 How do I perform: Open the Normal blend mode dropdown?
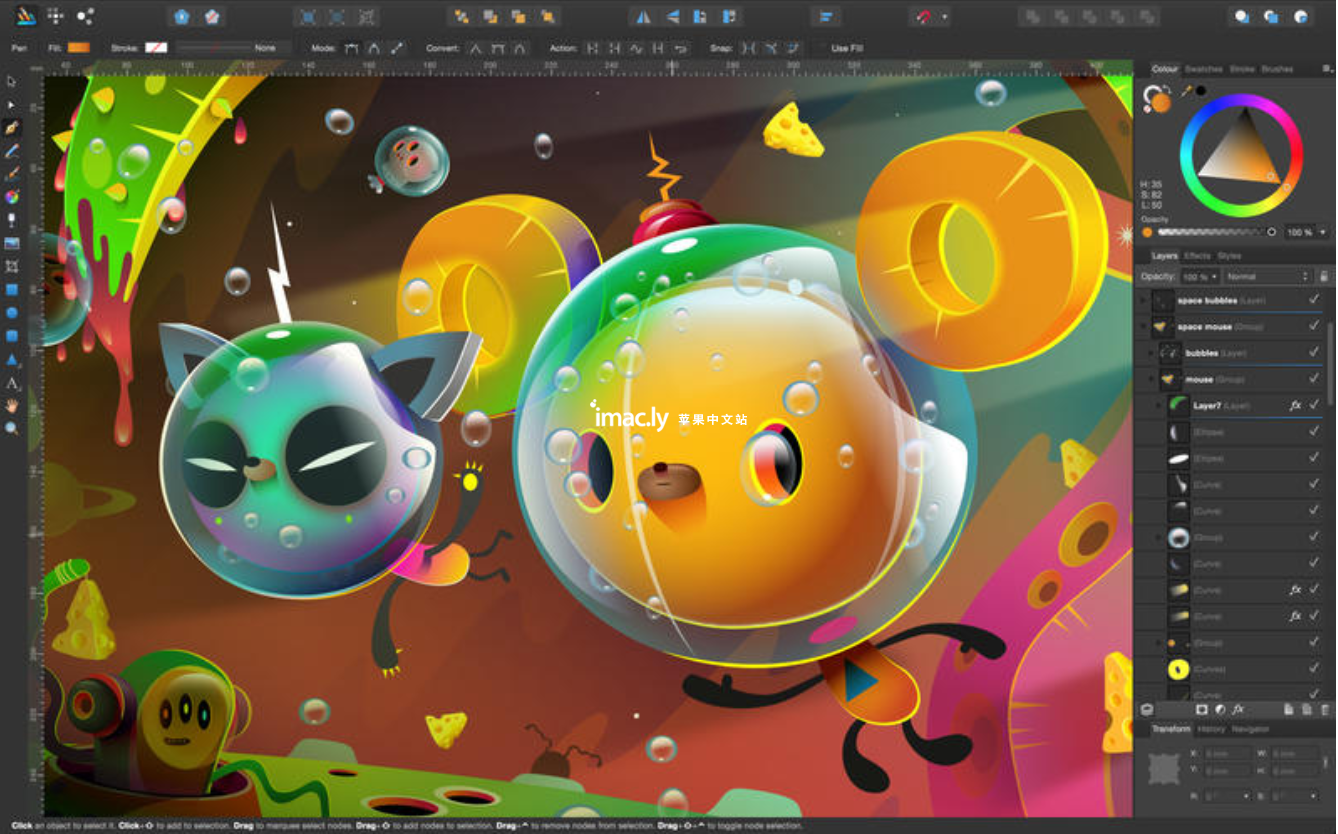1266,276
